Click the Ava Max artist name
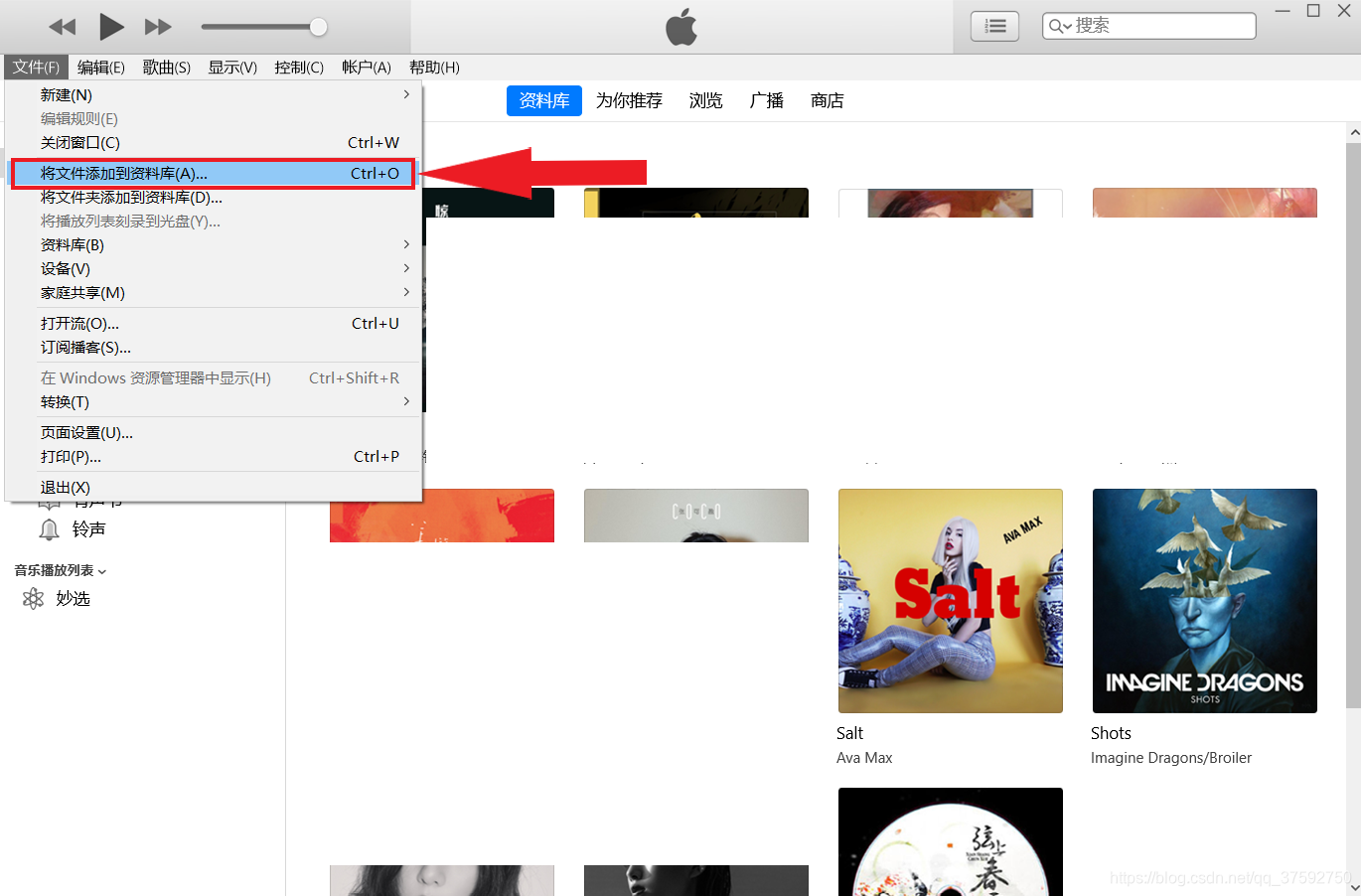Image resolution: width=1361 pixels, height=896 pixels. [x=864, y=758]
